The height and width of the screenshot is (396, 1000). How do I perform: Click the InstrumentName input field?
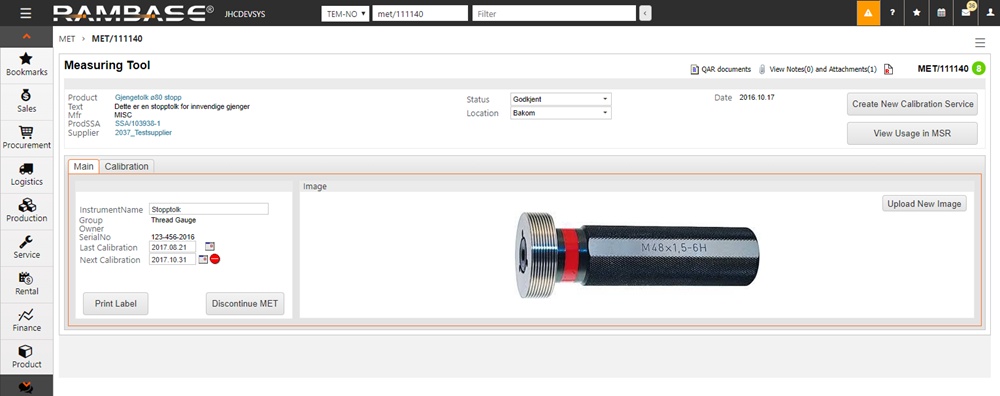209,209
